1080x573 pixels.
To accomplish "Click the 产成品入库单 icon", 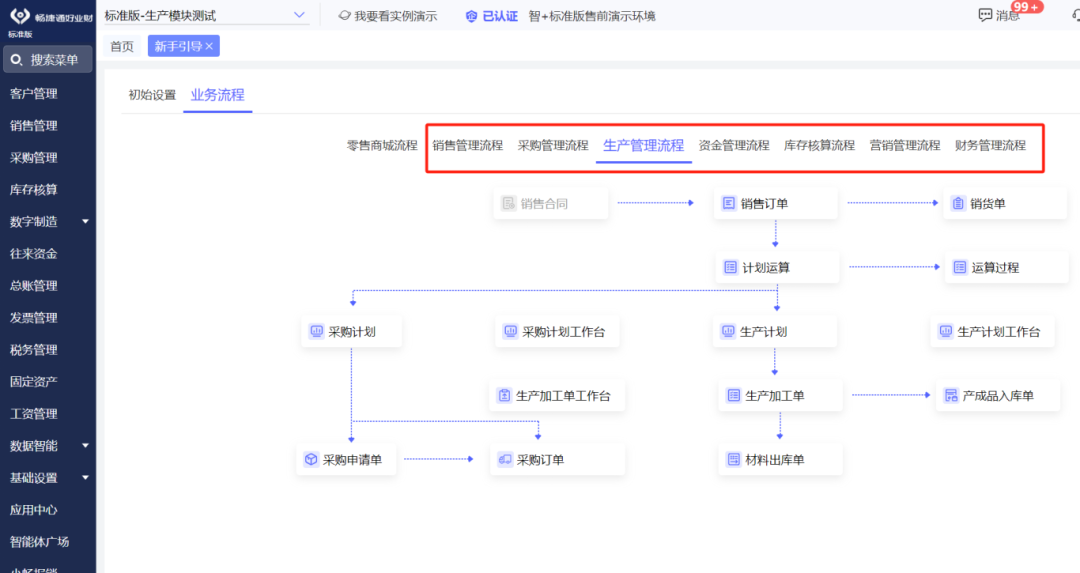I will coord(951,396).
